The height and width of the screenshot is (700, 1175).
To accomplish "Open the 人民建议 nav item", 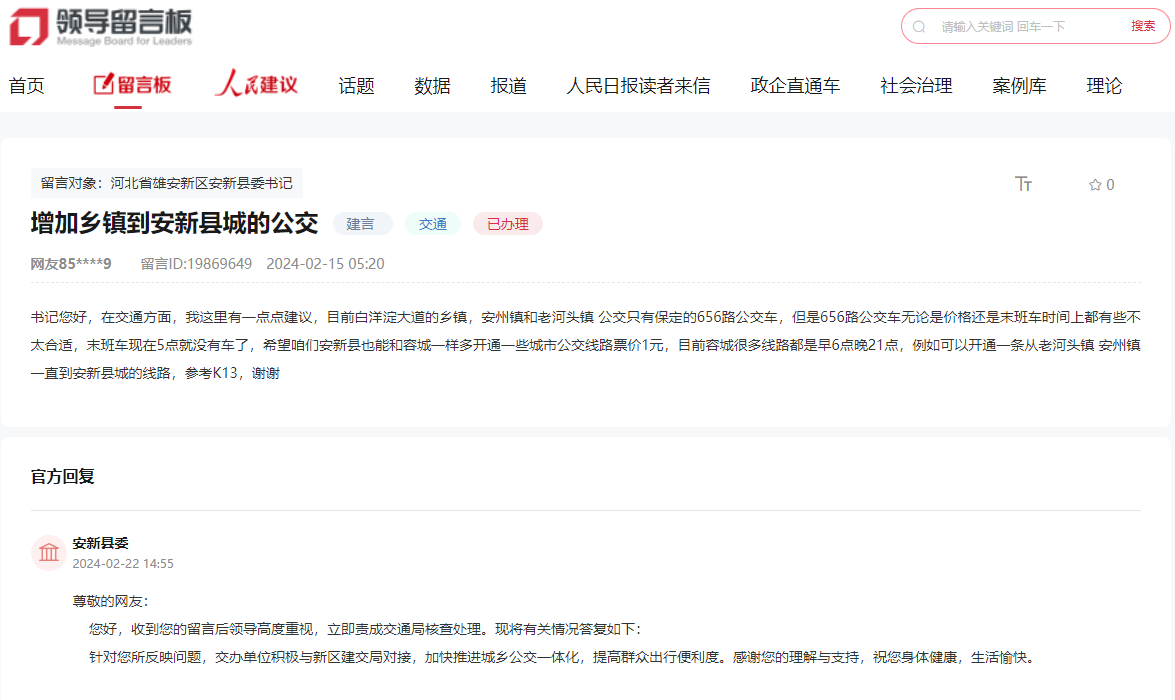I will pyautogui.click(x=256, y=85).
